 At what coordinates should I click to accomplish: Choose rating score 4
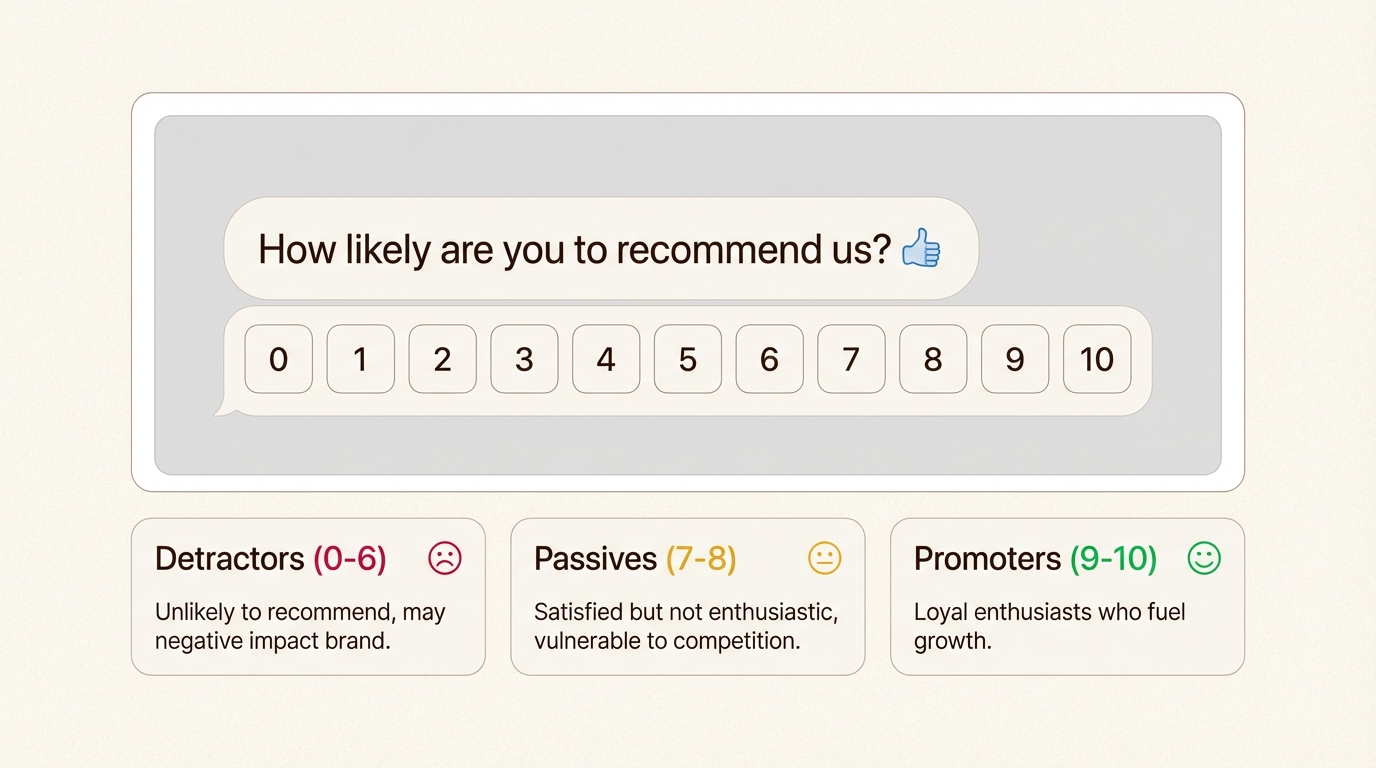[x=606, y=359]
